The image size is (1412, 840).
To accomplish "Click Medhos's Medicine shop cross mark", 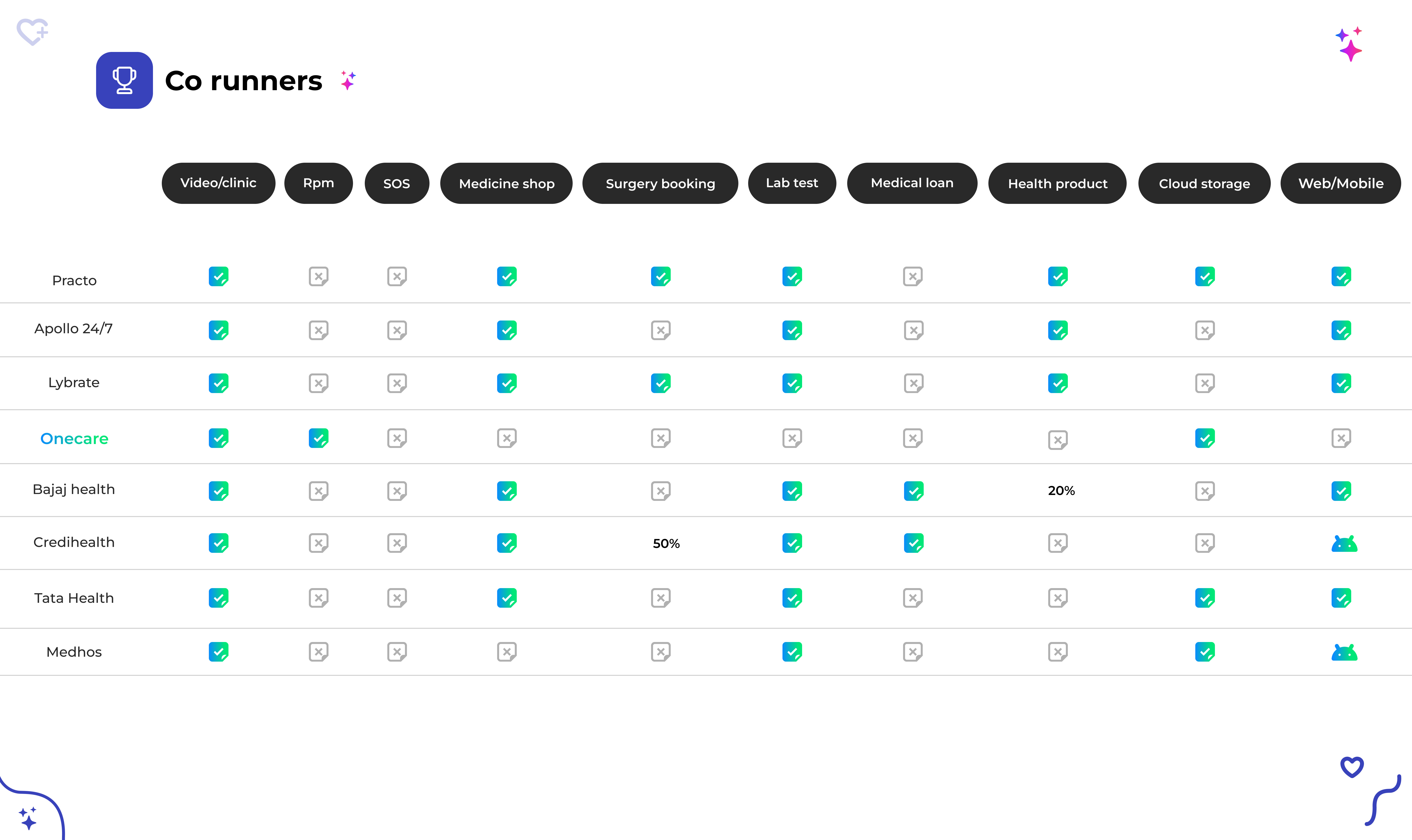I will pos(507,652).
